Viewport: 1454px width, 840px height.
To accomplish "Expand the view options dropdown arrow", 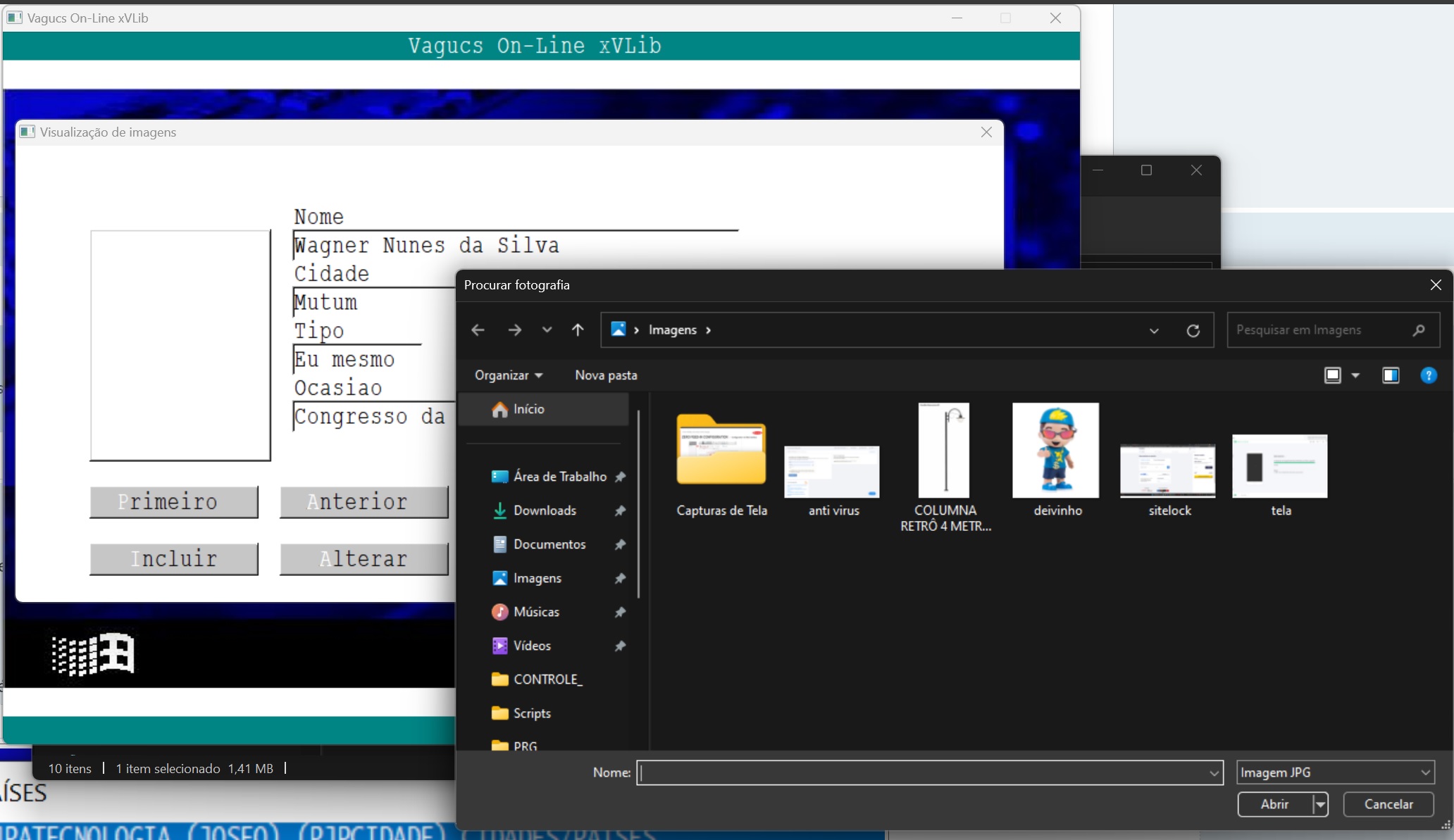I will pyautogui.click(x=1355, y=375).
